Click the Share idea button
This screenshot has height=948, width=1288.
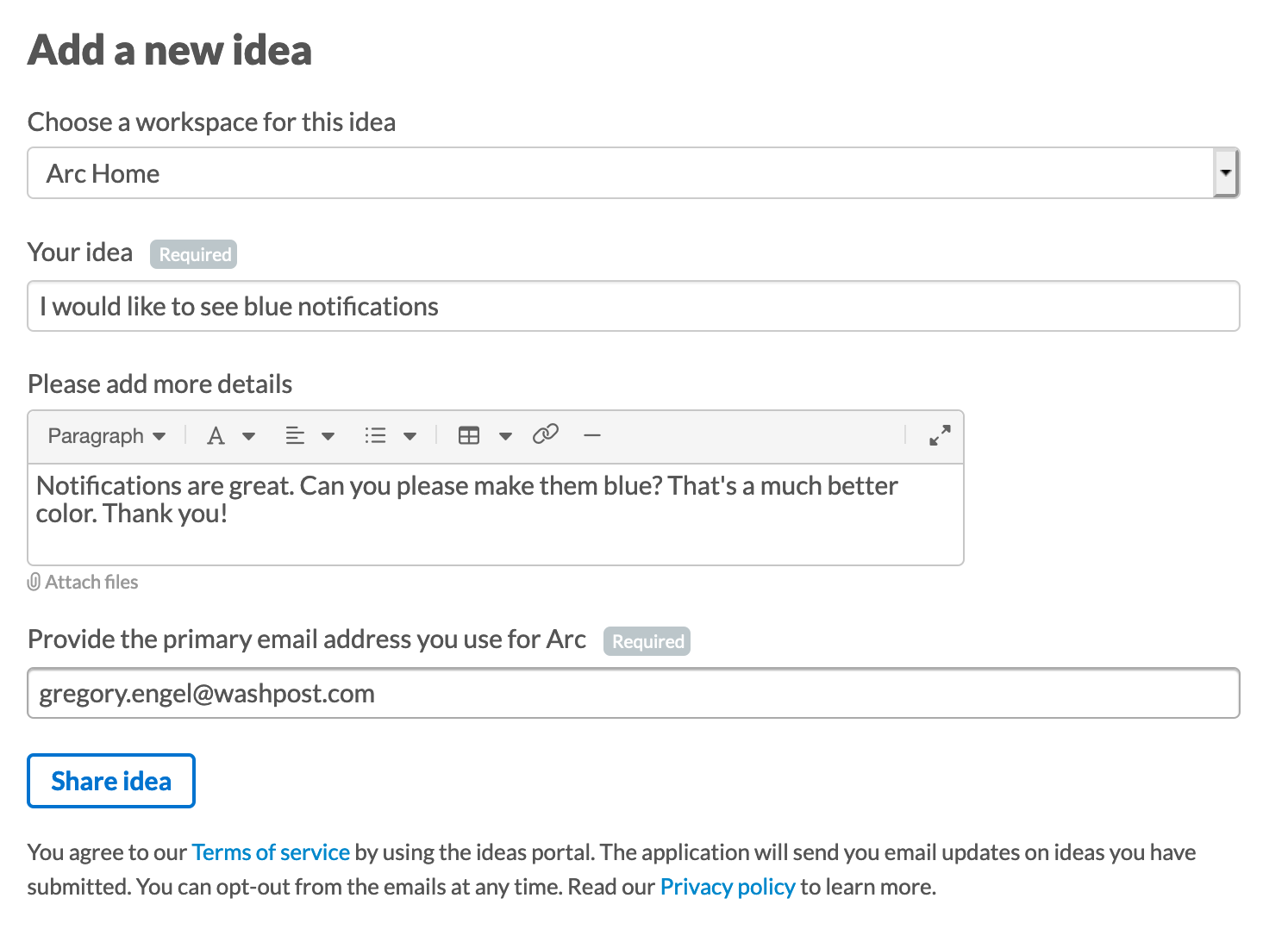tap(111, 781)
